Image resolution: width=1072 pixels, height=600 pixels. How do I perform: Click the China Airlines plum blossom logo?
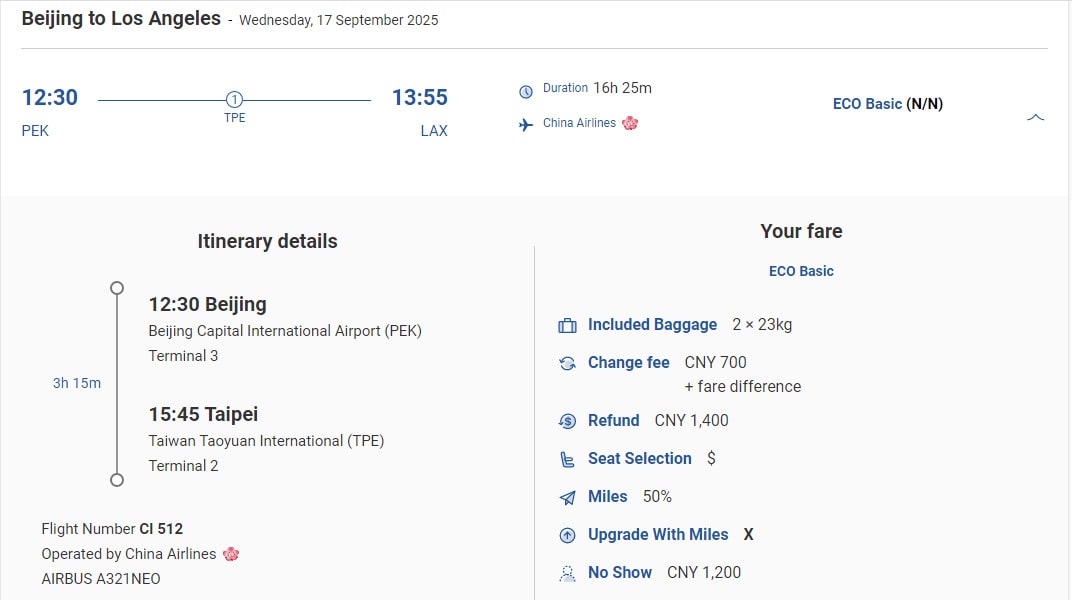[630, 123]
